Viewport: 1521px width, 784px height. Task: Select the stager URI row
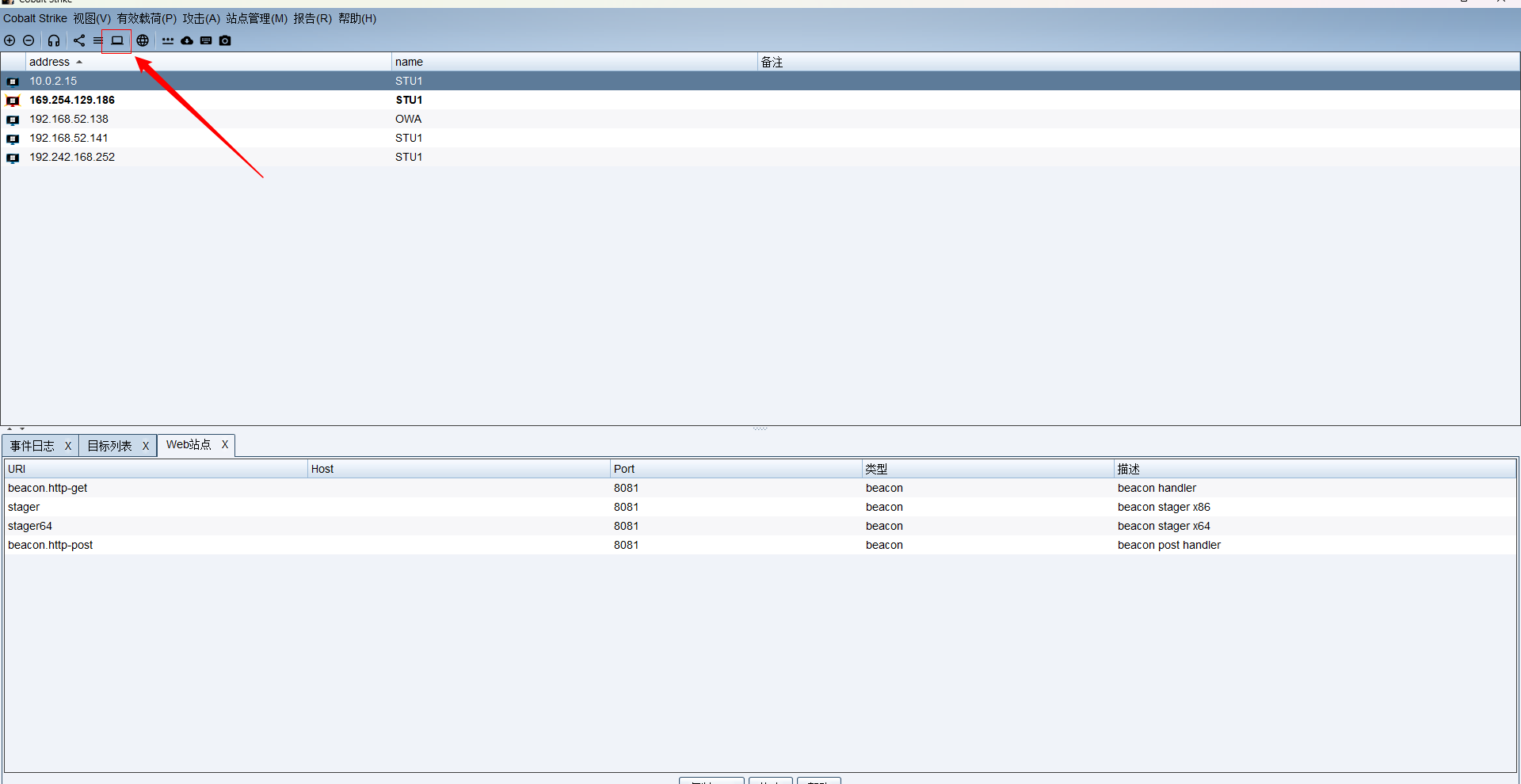point(760,507)
